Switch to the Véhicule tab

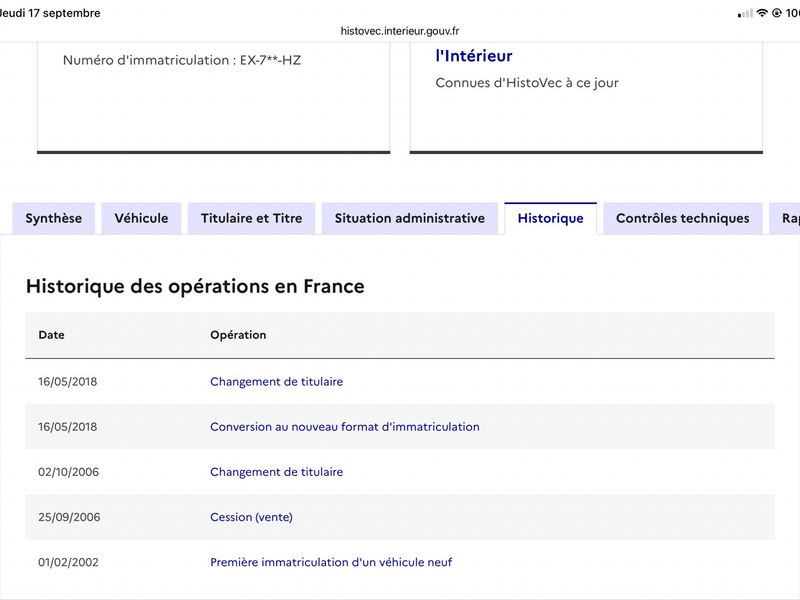[x=141, y=218]
